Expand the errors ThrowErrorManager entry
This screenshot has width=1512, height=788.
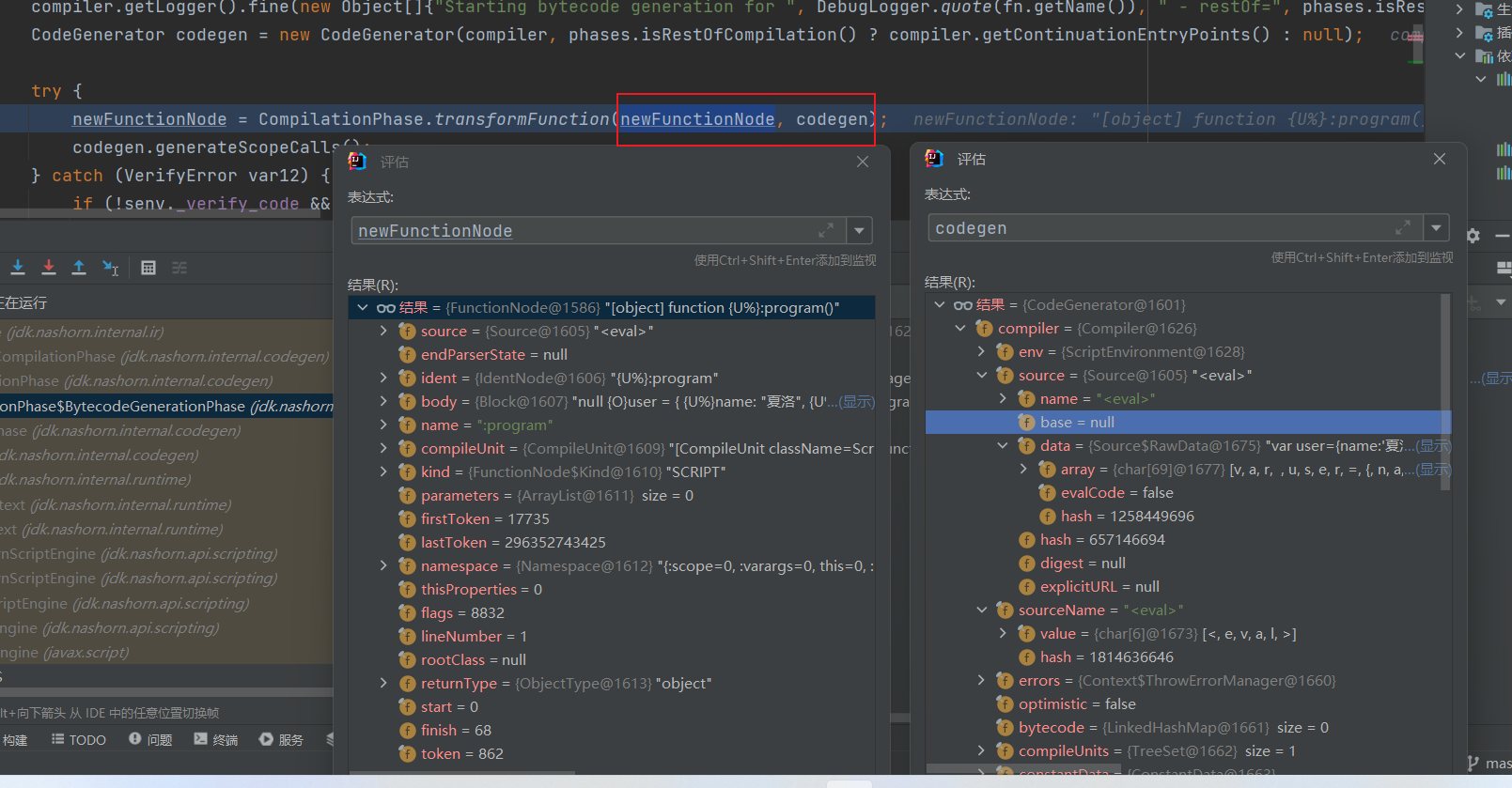click(981, 680)
